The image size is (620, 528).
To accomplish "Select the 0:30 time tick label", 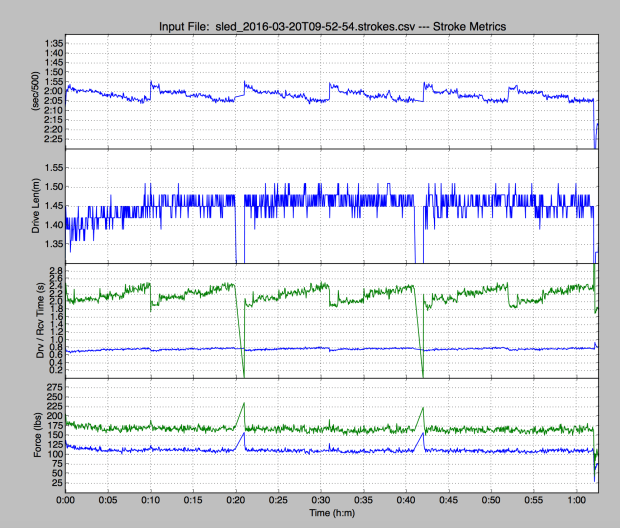I will 320,497.
